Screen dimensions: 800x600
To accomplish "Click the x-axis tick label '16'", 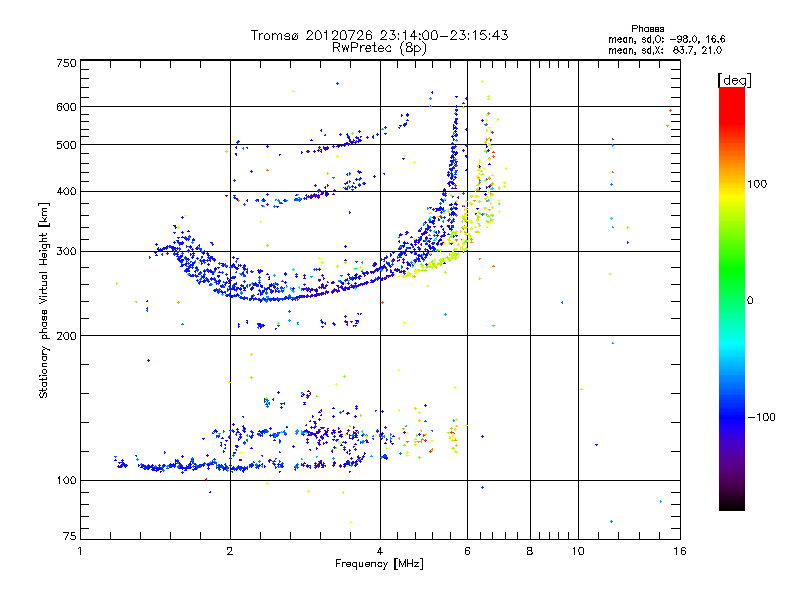I will 680,551.
